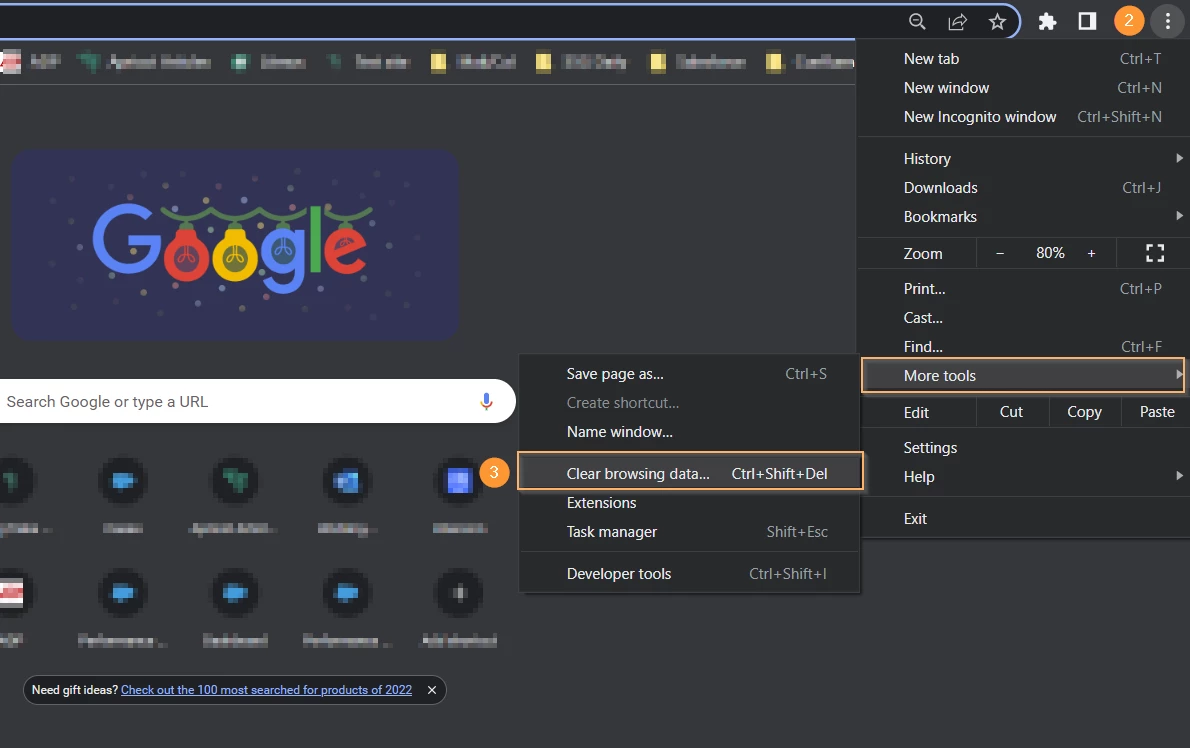Choose Print... from the menu
This screenshot has width=1190, height=748.
point(1023,288)
